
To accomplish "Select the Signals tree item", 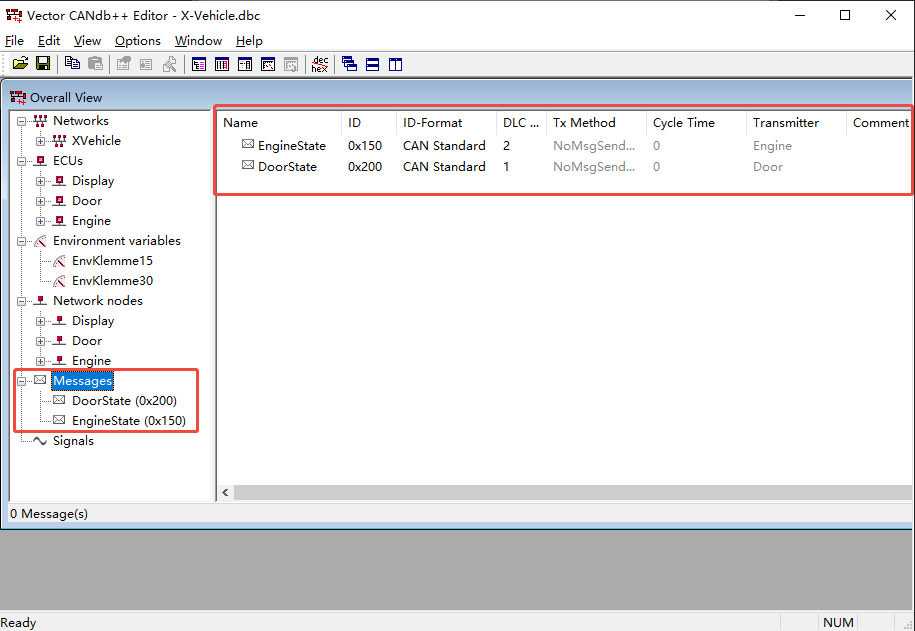I will 73,441.
